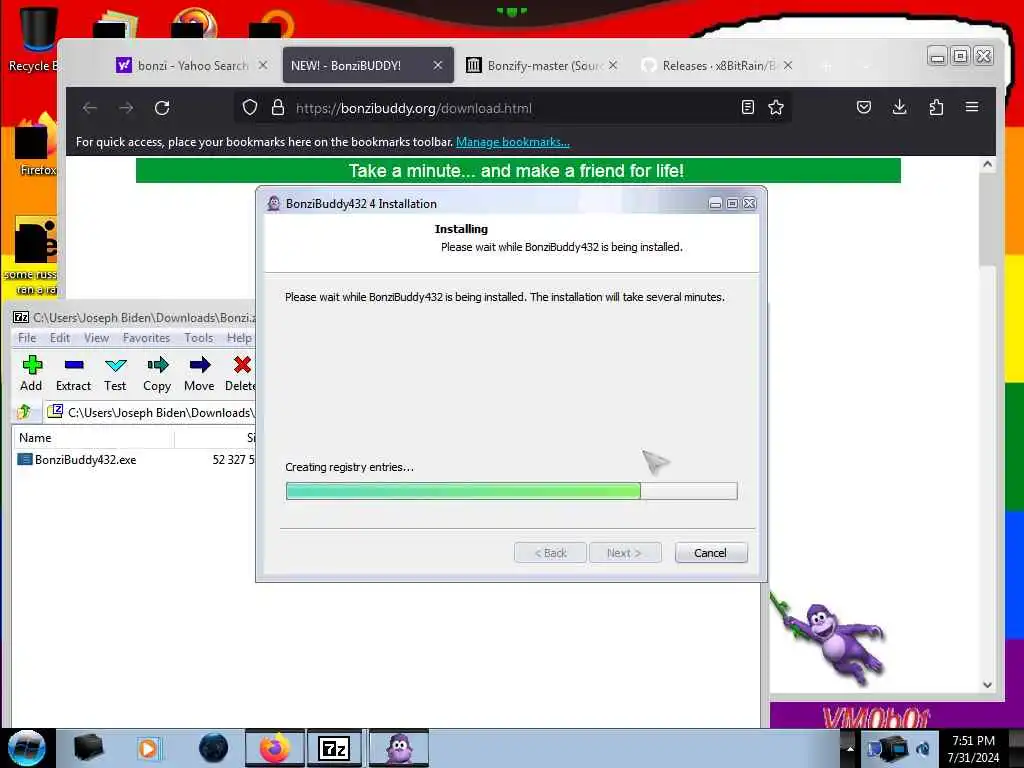The height and width of the screenshot is (768, 1024).
Task: Click the Back button in installer
Action: coord(550,552)
